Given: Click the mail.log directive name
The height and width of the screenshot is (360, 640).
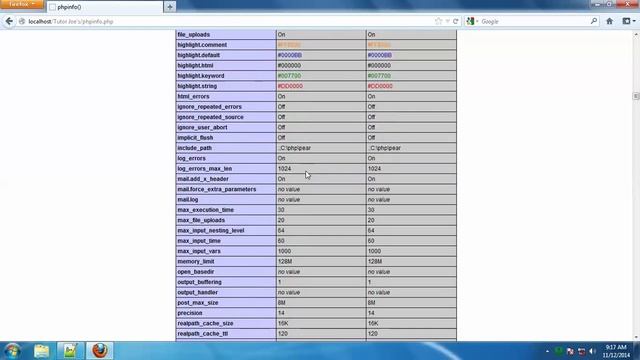Looking at the screenshot, I should (188, 200).
